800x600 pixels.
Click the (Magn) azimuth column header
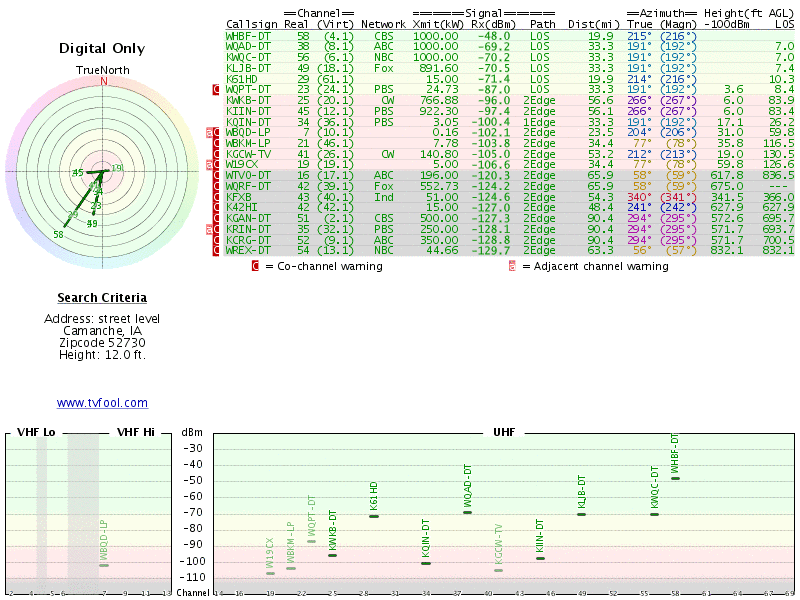point(678,24)
